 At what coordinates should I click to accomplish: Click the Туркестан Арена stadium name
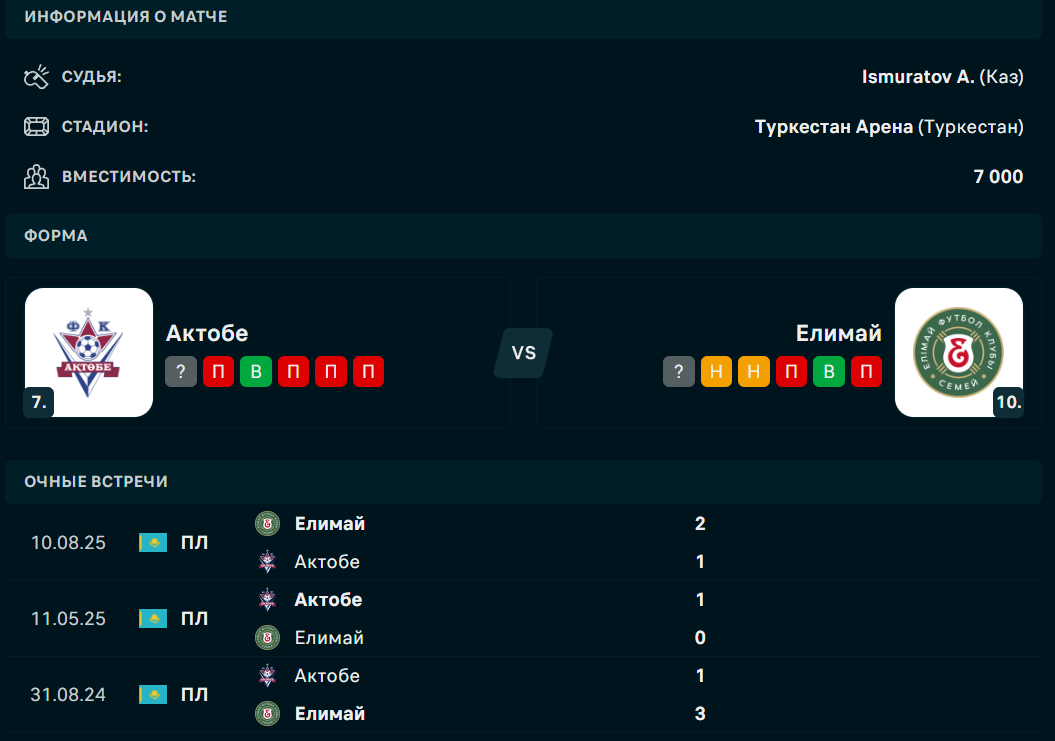(x=833, y=127)
